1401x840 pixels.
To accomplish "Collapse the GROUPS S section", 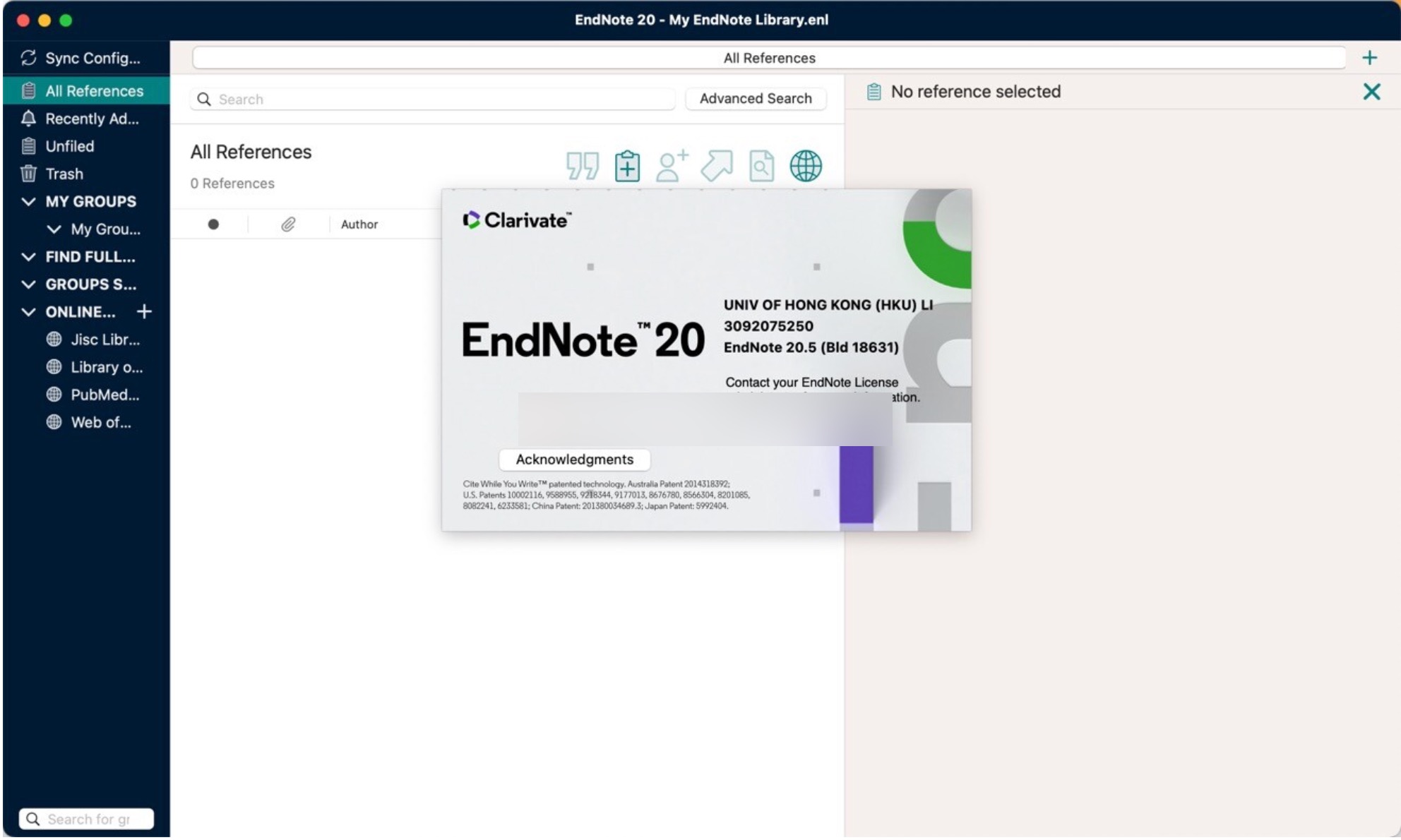I will tap(28, 284).
